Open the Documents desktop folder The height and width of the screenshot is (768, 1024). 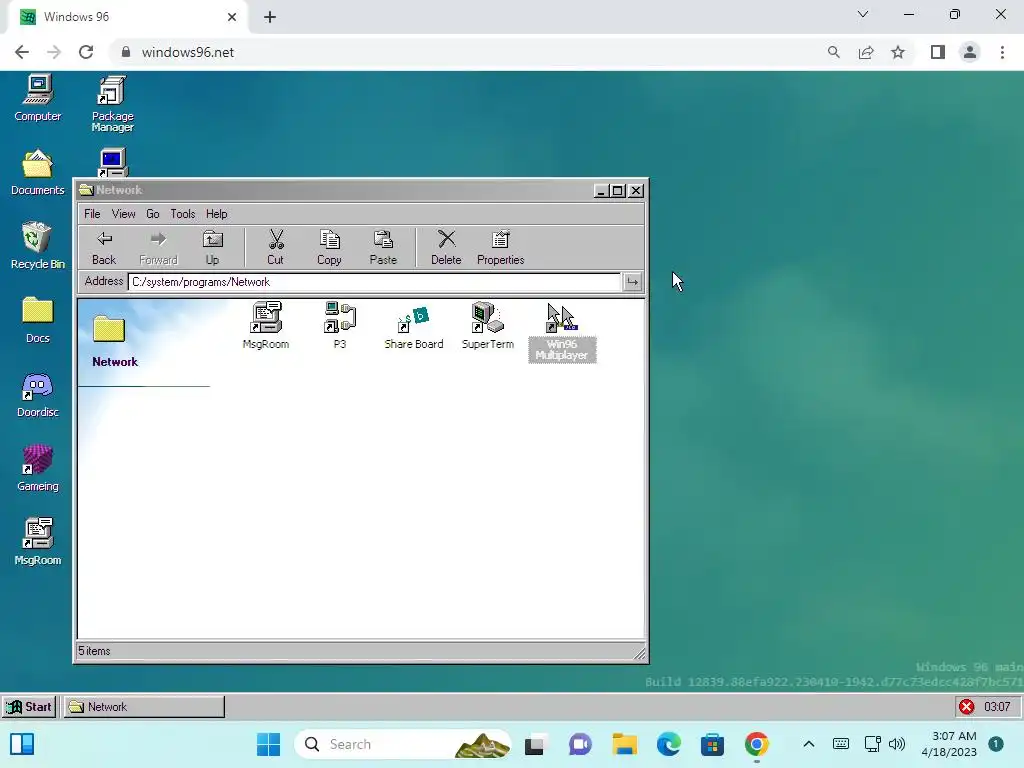[38, 172]
